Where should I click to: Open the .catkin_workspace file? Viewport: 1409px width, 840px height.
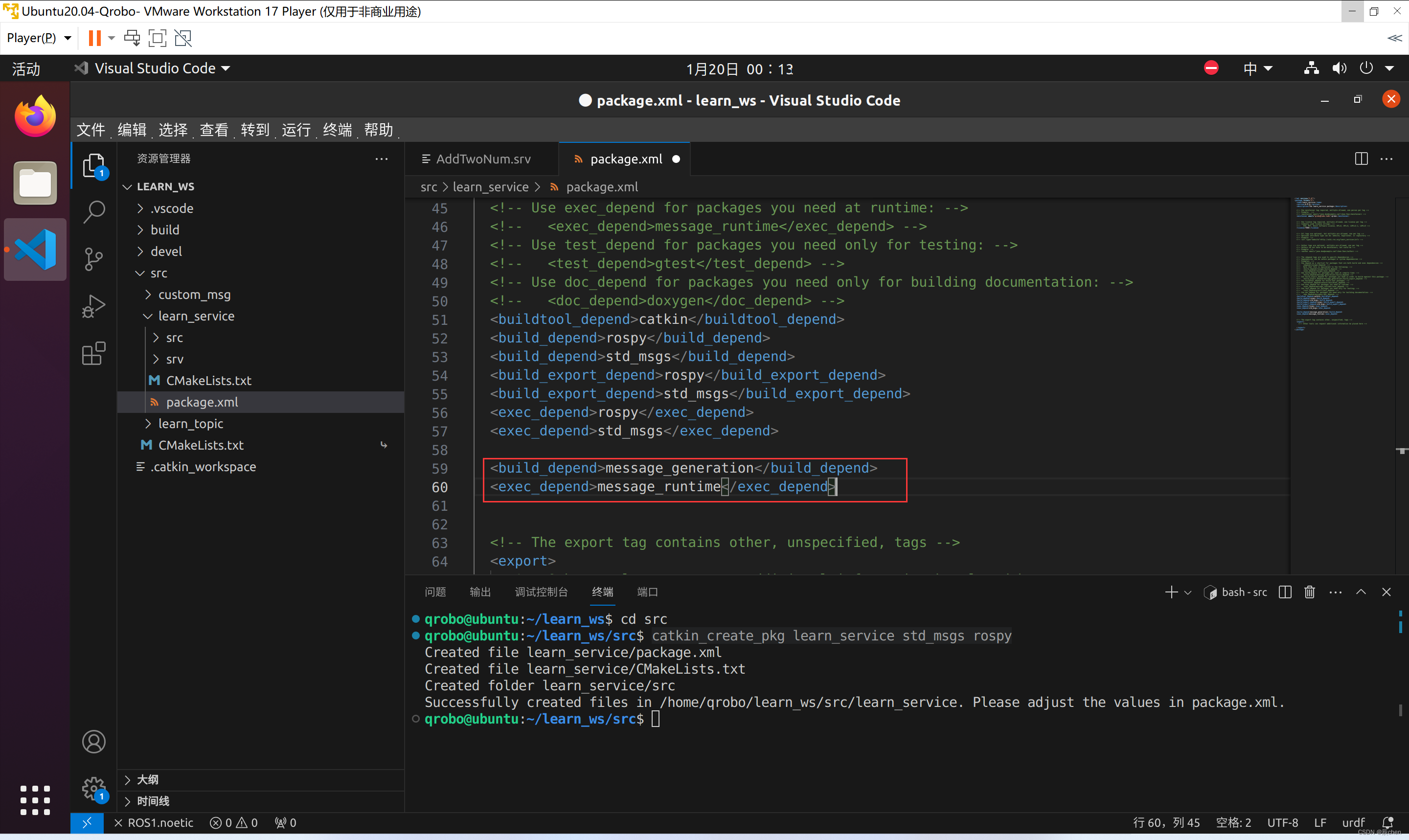point(203,466)
